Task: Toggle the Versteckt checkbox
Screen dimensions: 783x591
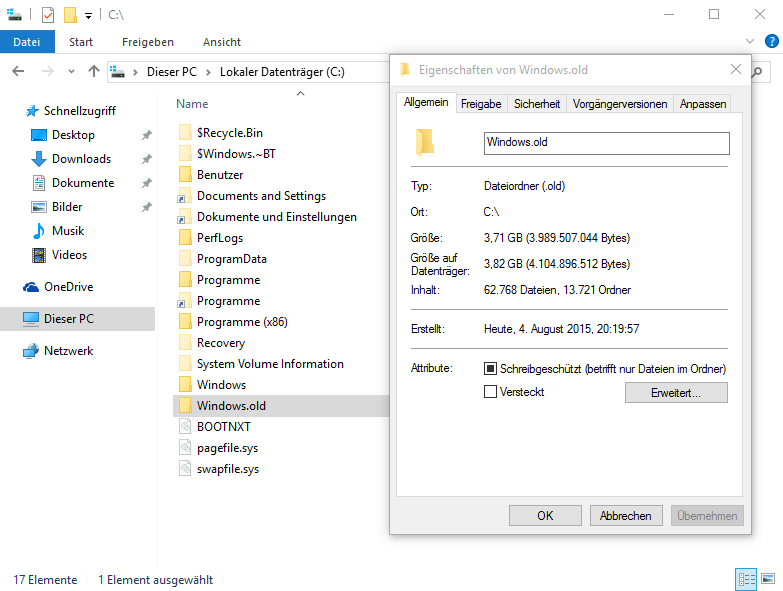Action: pyautogui.click(x=490, y=392)
